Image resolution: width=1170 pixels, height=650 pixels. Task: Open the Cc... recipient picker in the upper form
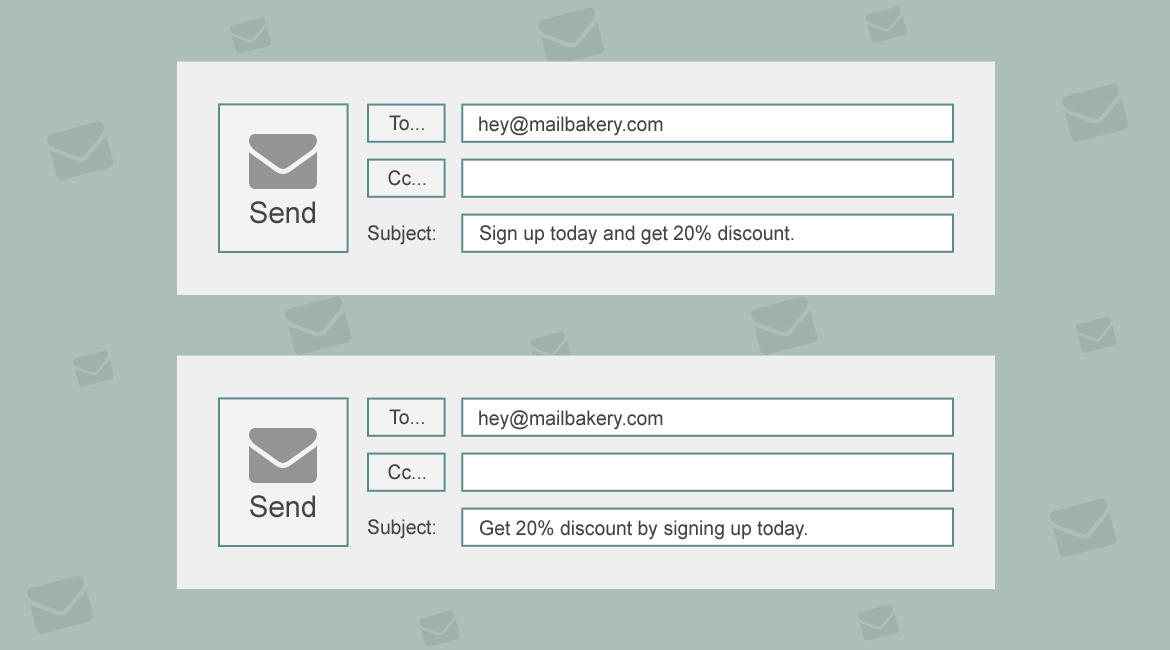coord(406,179)
